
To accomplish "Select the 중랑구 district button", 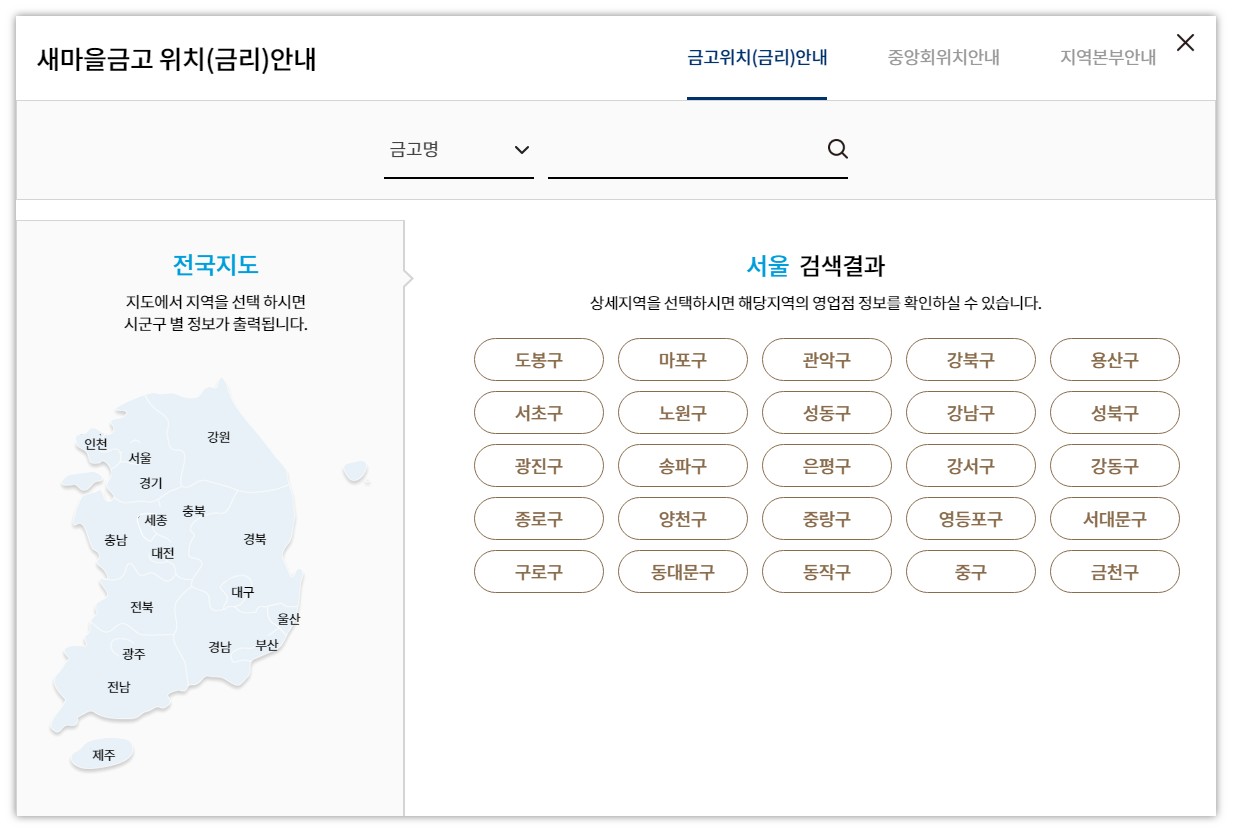I will tap(827, 519).
